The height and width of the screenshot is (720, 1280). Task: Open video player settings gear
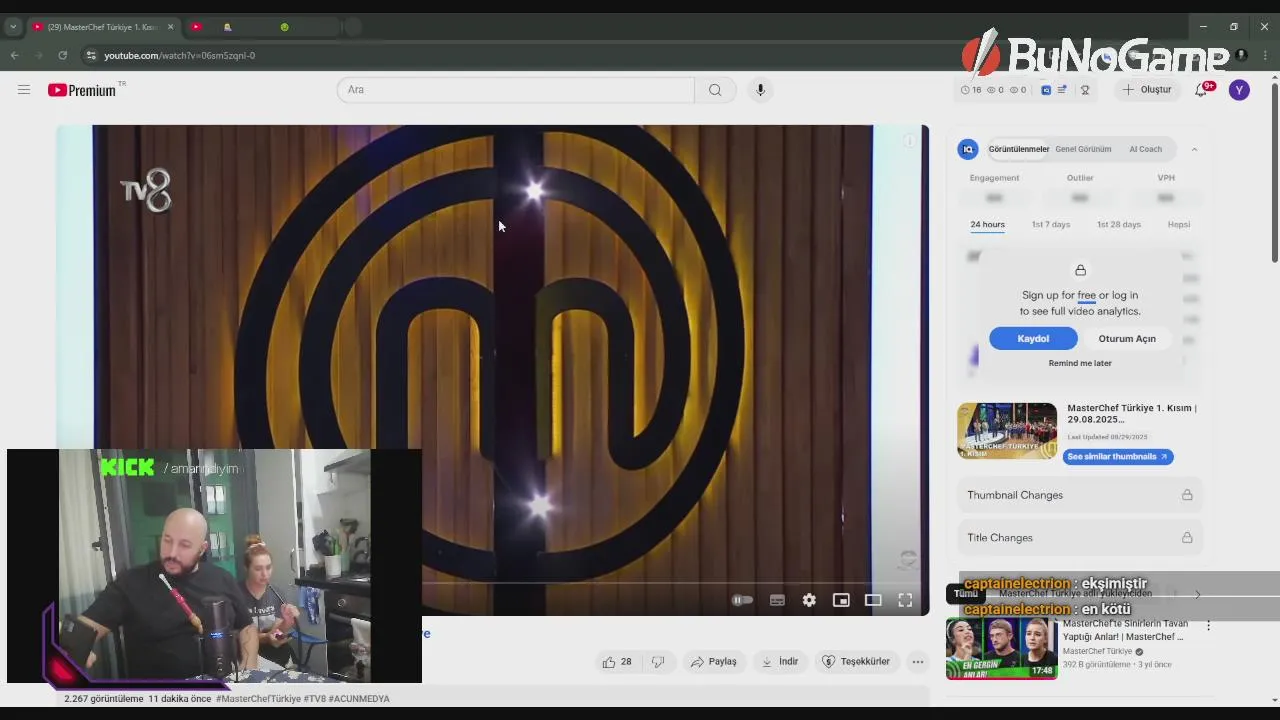[x=809, y=600]
